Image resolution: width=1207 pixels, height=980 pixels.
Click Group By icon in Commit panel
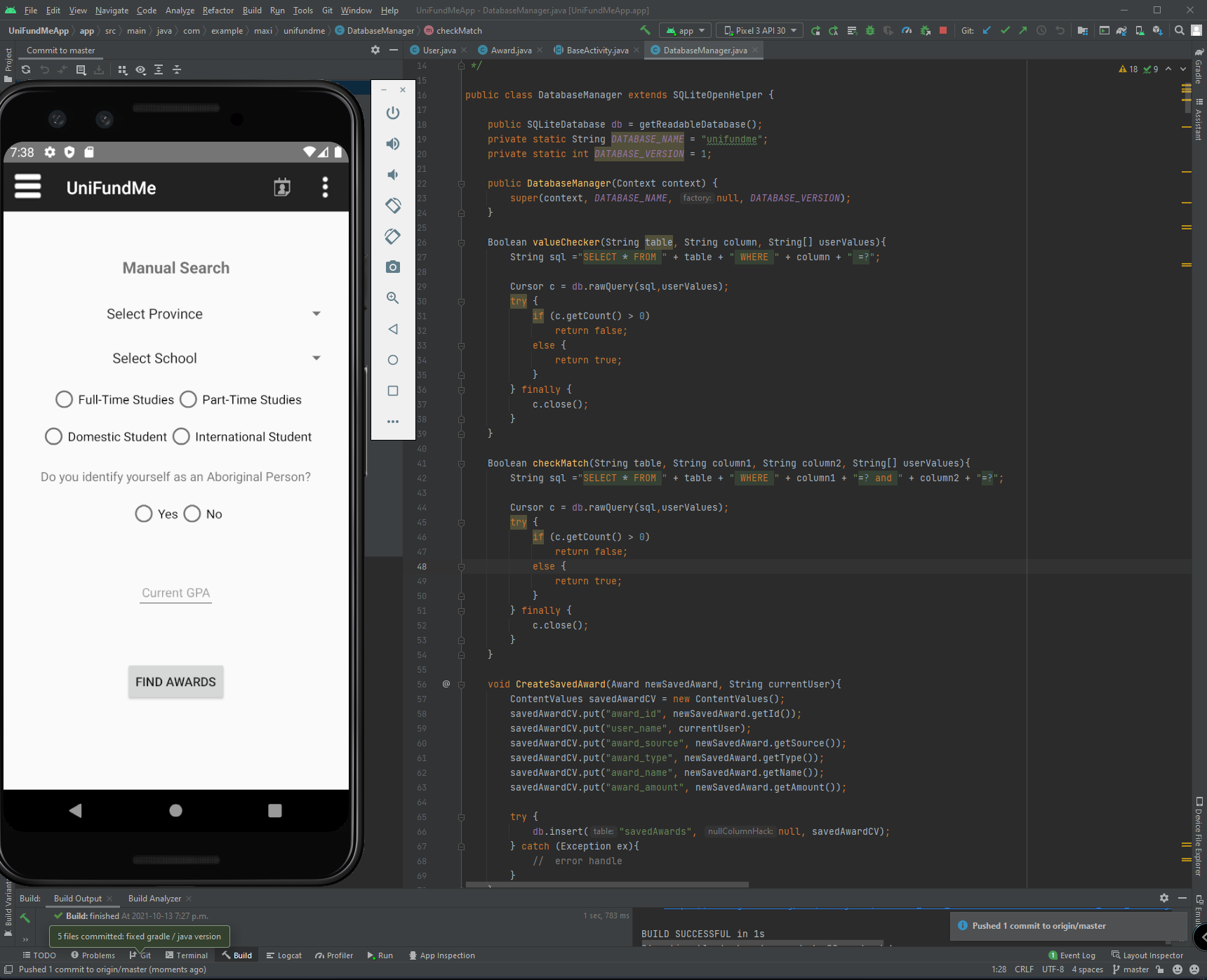coord(123,69)
